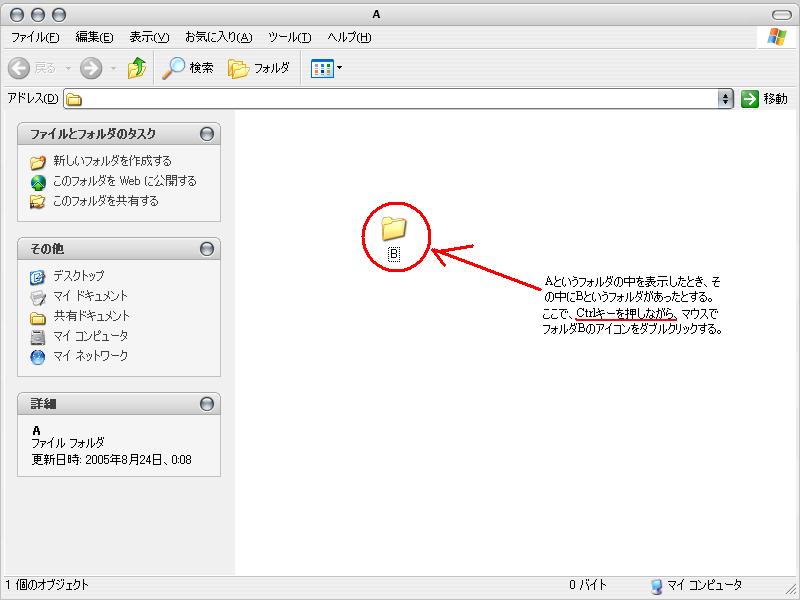Open the Back history dropdown arrow

68,68
